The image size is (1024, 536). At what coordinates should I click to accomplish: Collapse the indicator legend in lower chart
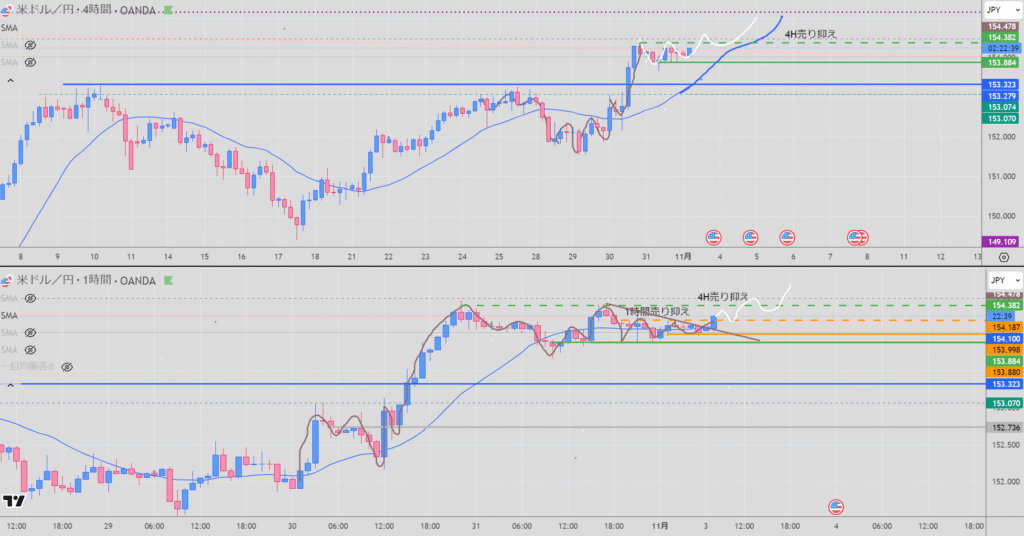tap(11, 384)
